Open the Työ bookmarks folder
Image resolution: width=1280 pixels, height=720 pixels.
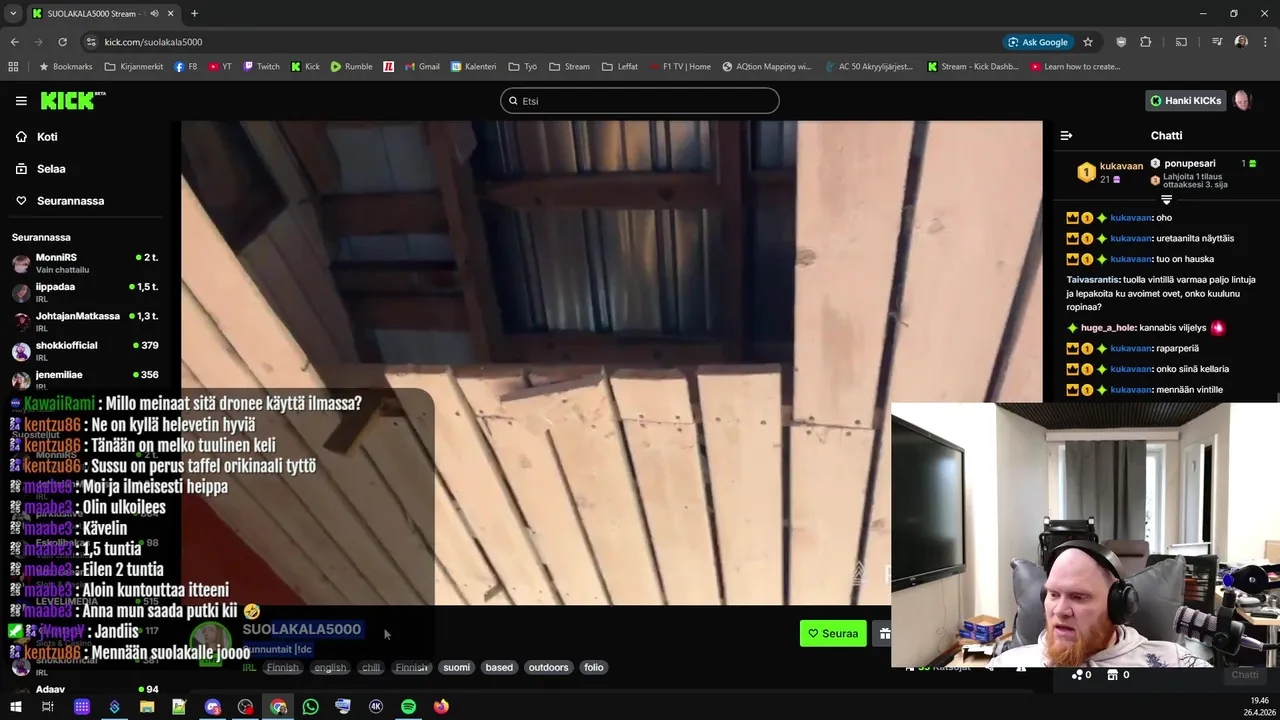(x=523, y=67)
